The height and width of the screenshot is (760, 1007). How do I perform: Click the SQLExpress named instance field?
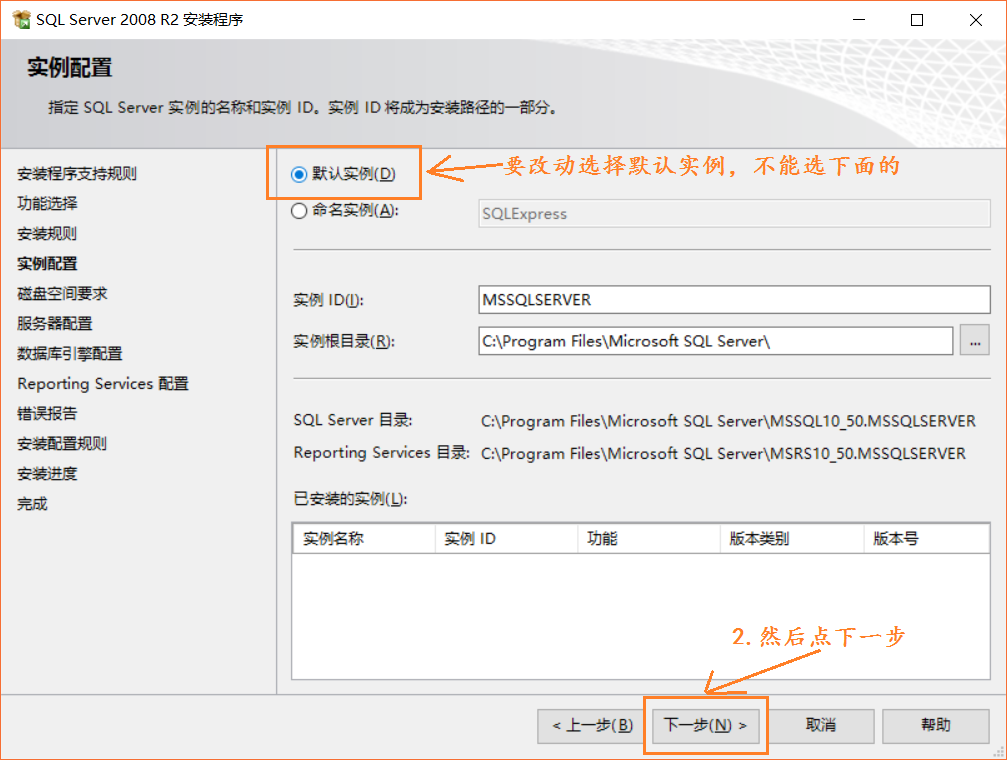[734, 213]
